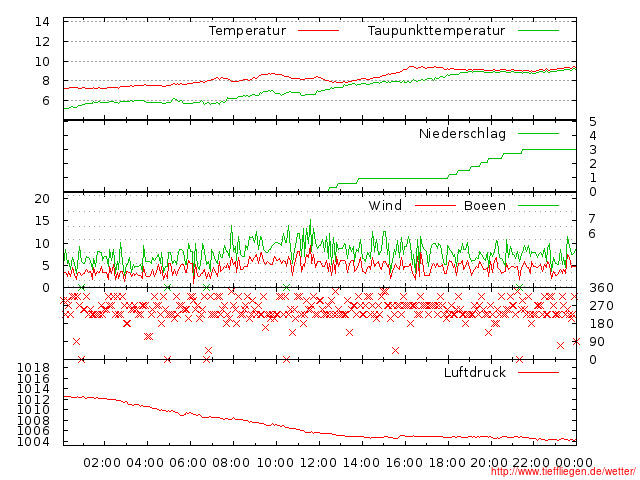Click the red Temperatur legend line
The height and width of the screenshot is (480, 640).
pos(318,30)
